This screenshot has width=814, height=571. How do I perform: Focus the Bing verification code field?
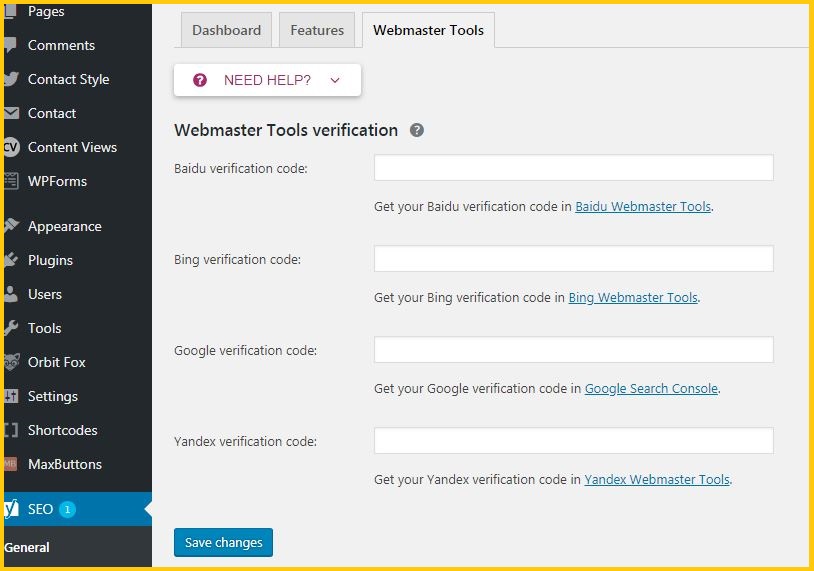[x=574, y=259]
